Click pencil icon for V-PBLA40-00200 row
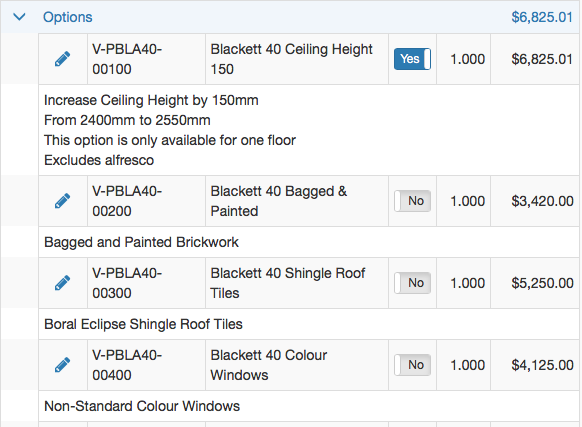Viewport: 582px width, 427px height. coord(62,201)
